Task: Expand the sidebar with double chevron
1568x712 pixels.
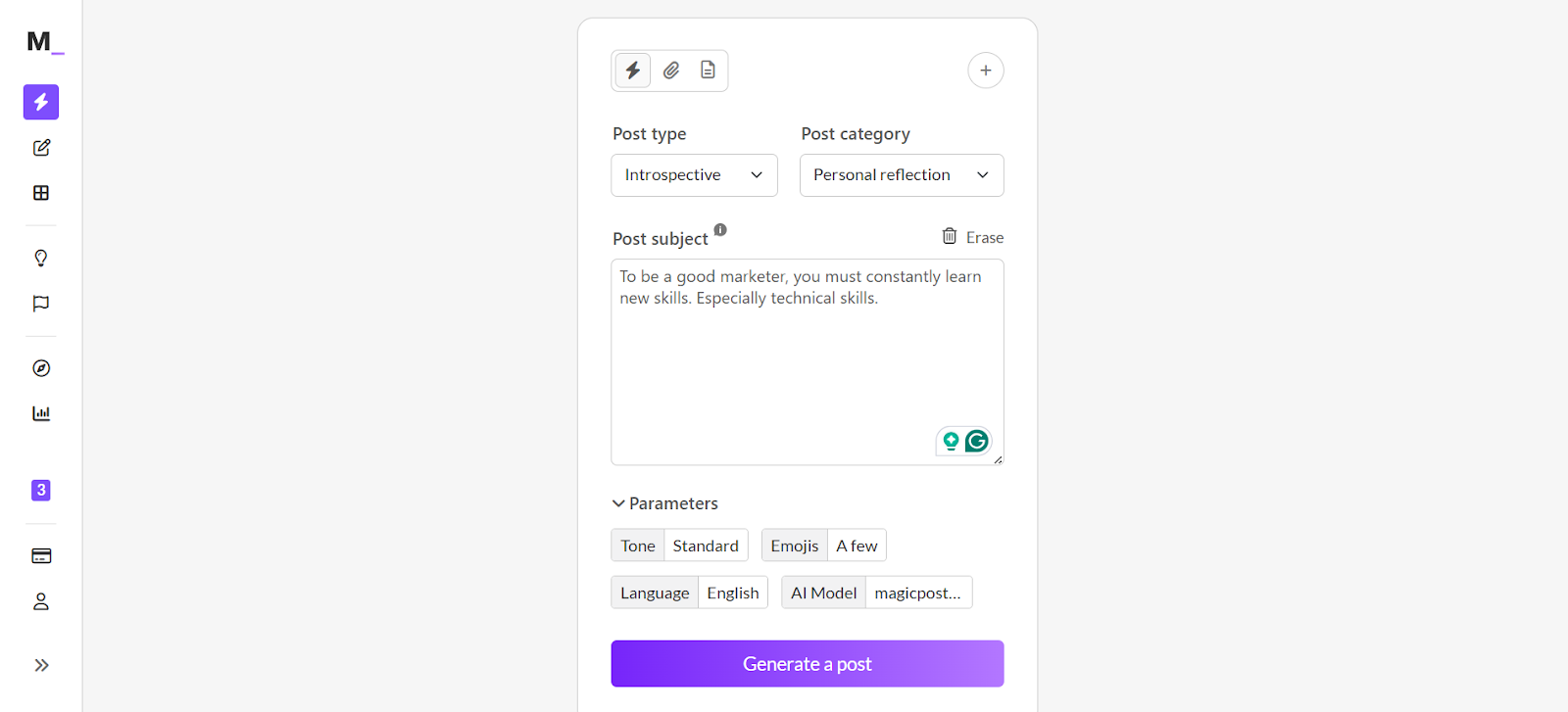Action: [x=41, y=665]
